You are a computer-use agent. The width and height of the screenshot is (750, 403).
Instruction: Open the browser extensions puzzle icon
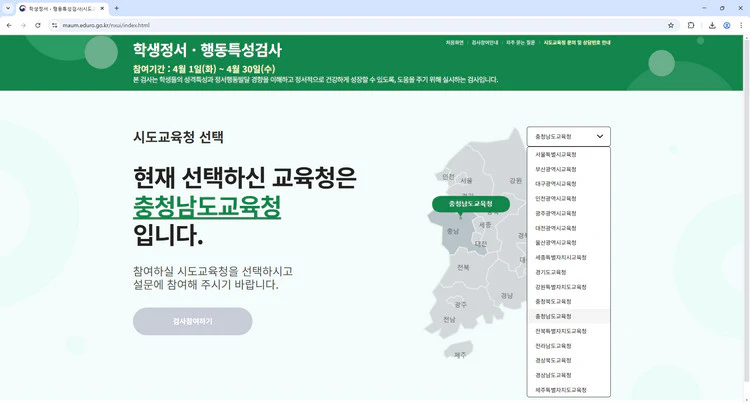pyautogui.click(x=691, y=25)
